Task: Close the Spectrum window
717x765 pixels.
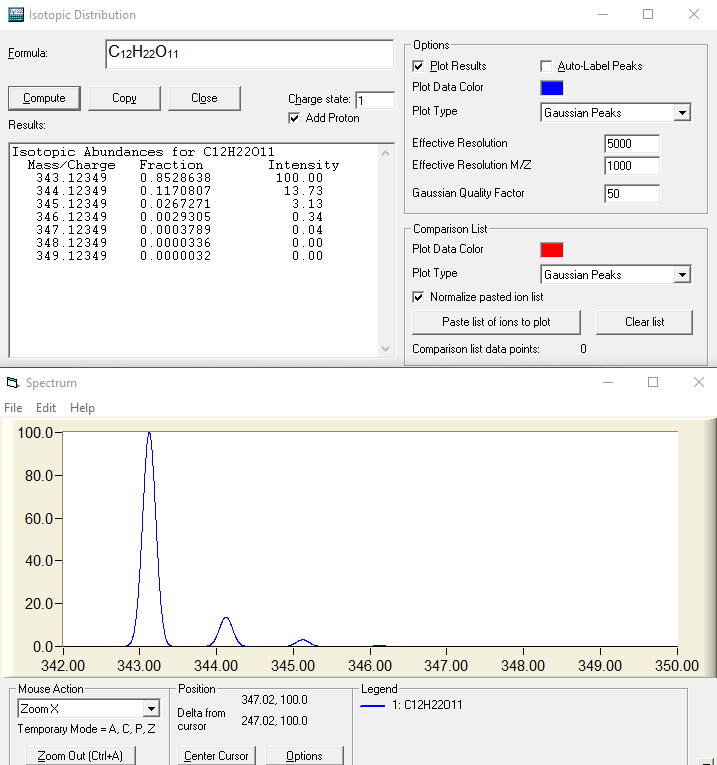Action: pyautogui.click(x=698, y=382)
